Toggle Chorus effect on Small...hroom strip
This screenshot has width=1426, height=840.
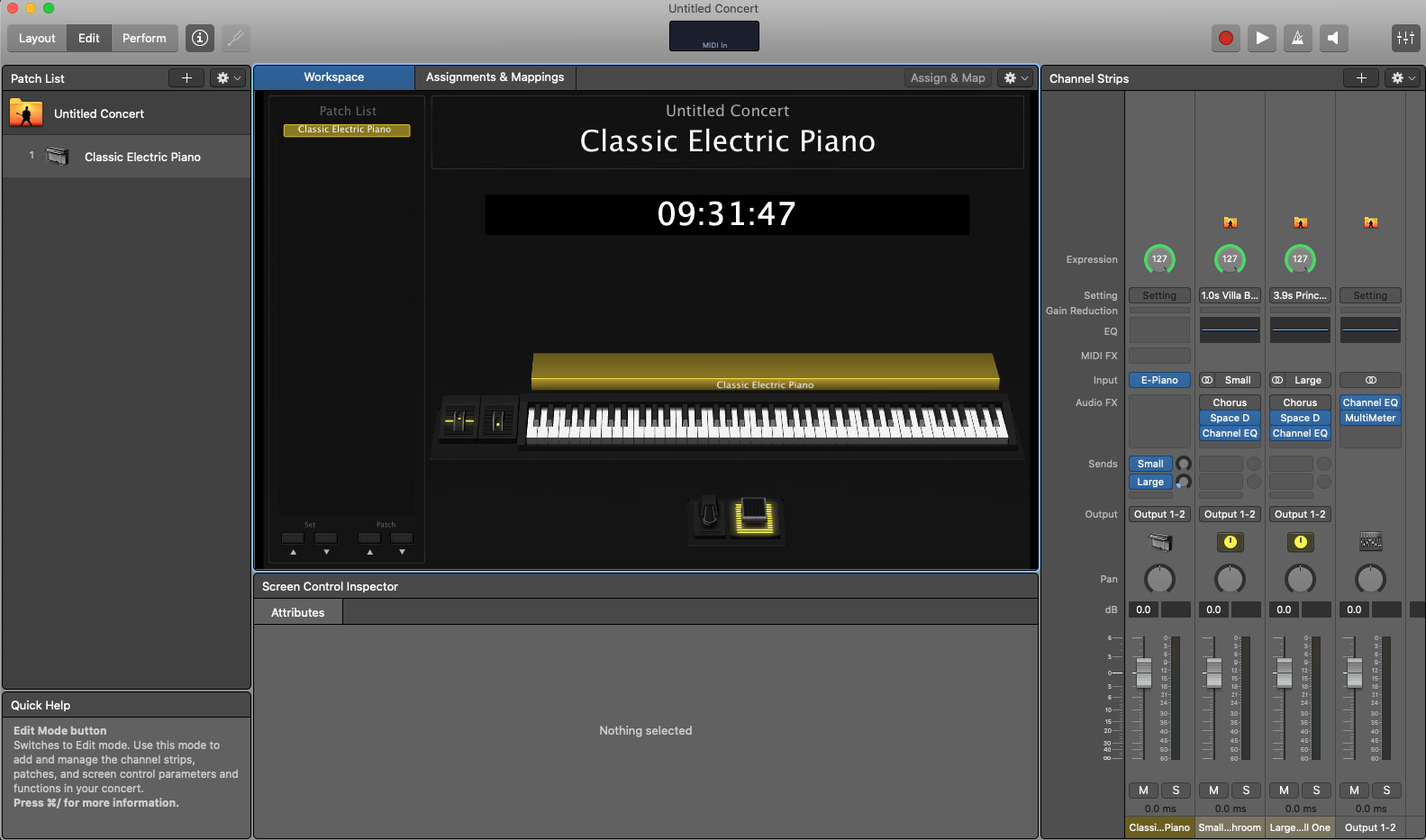coord(1231,402)
